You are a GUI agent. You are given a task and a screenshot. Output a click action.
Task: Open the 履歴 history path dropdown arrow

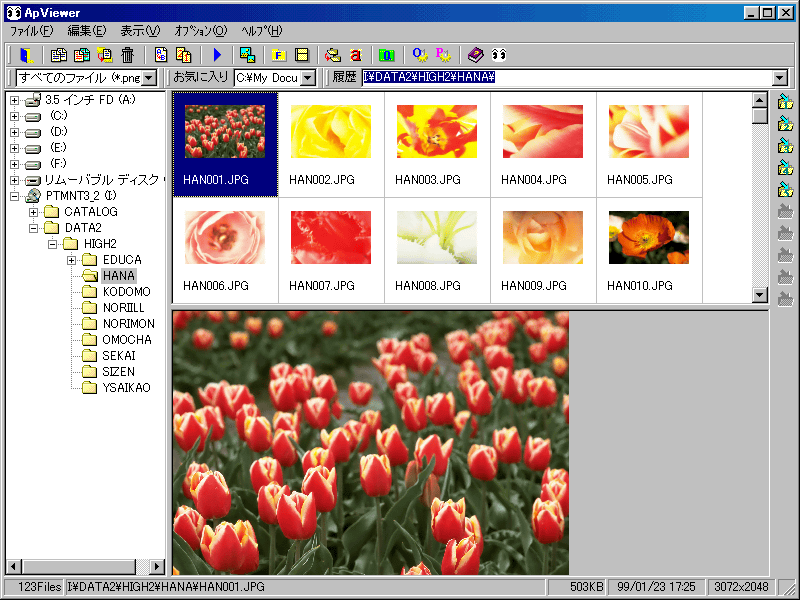point(780,78)
